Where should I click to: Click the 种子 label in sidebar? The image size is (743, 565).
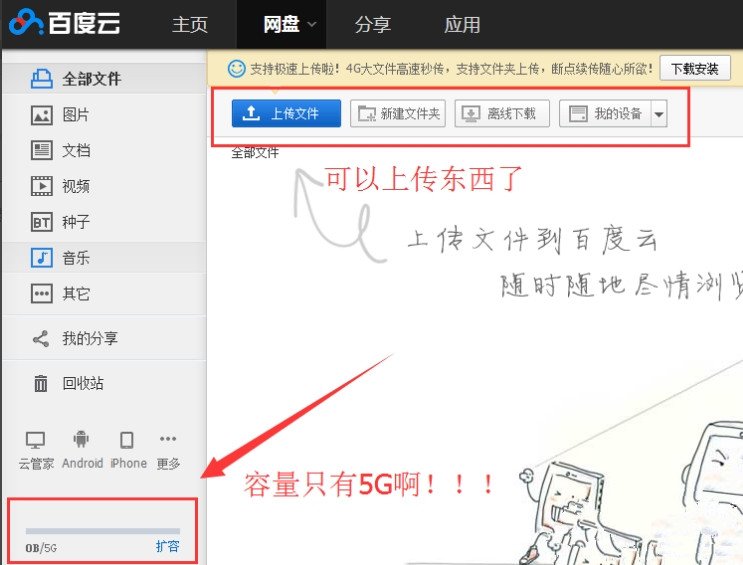click(x=76, y=222)
